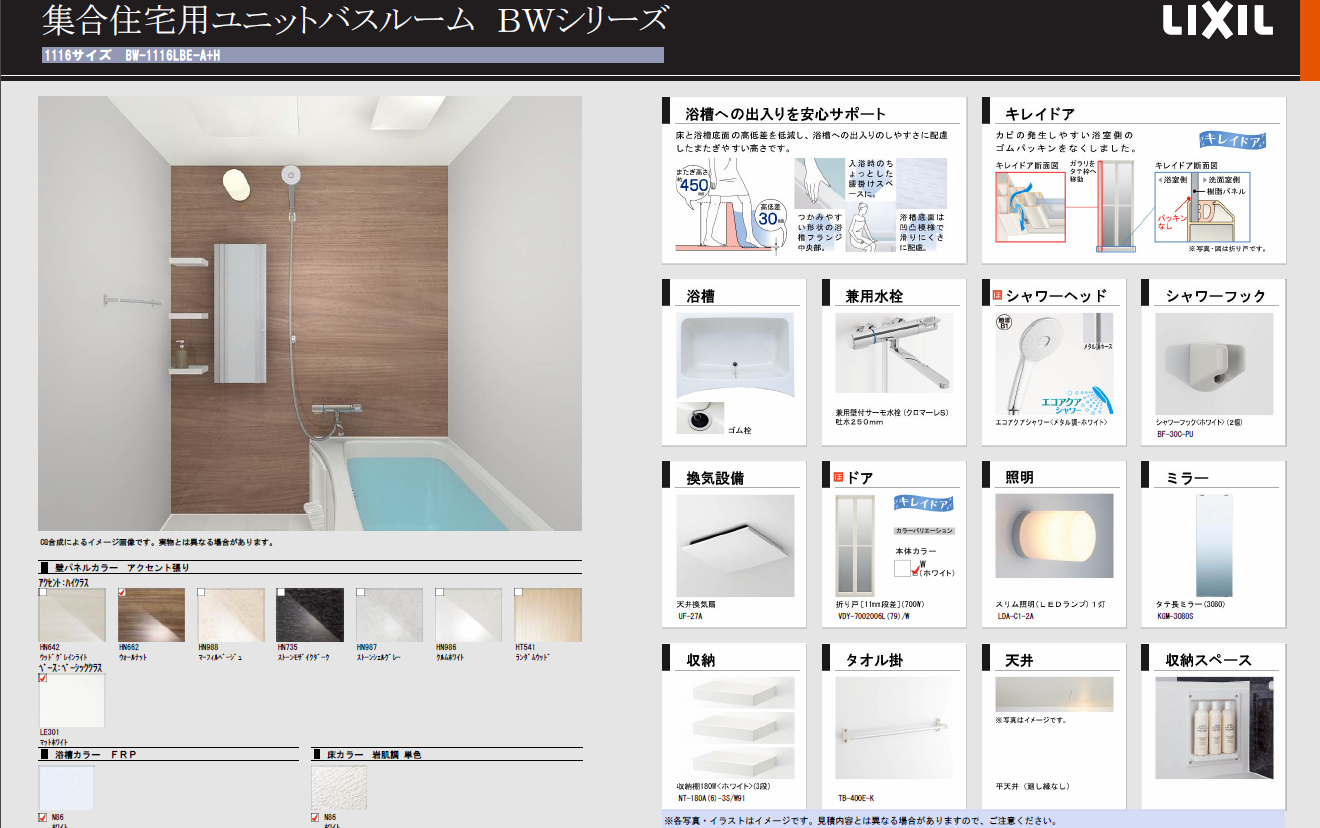The width and height of the screenshot is (1320, 828).
Task: Toggle the N86 checkbox under 床カラー
Action: 316,817
